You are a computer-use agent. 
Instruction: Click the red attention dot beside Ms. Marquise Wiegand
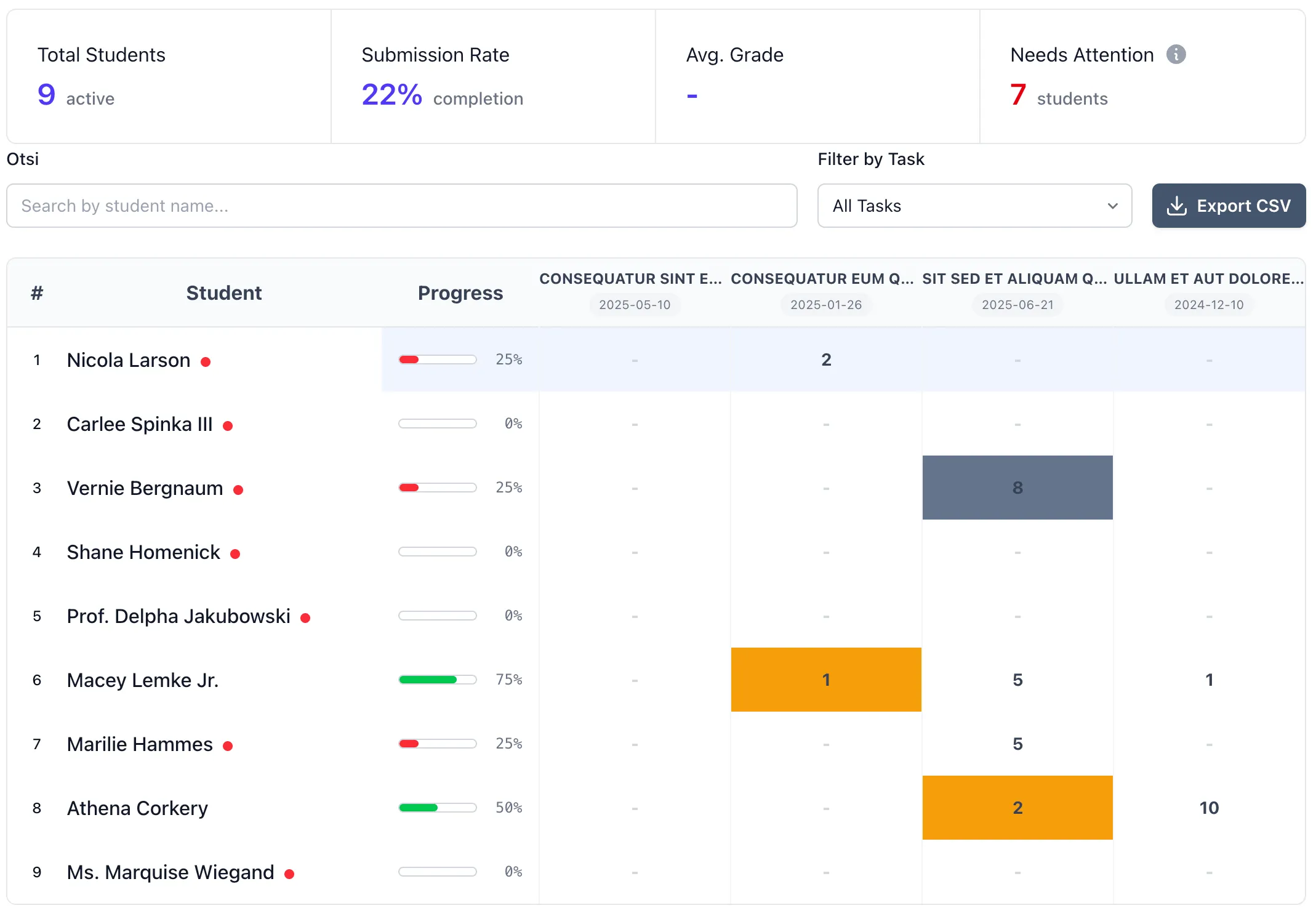point(289,874)
